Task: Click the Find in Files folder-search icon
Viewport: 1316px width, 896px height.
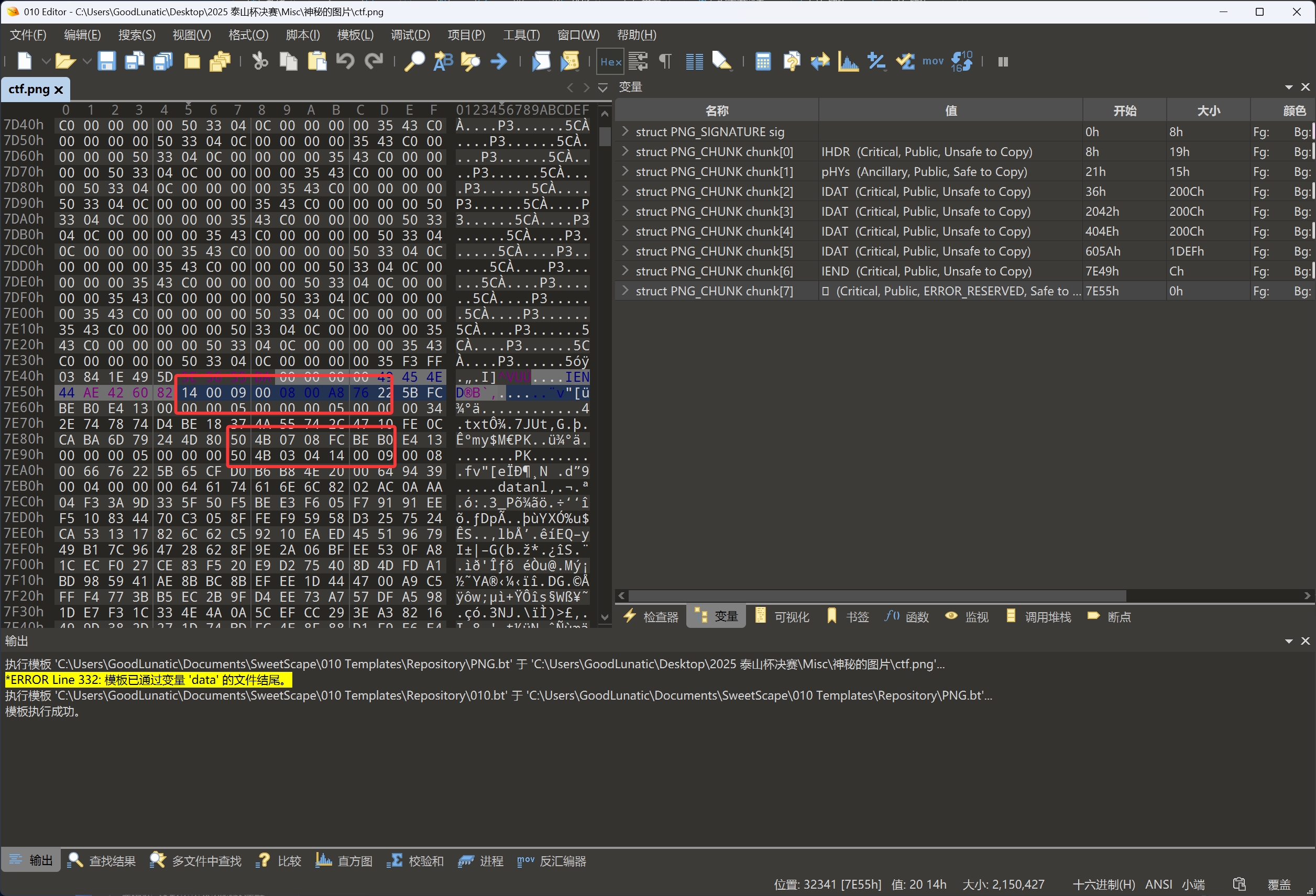Action: coord(470,61)
